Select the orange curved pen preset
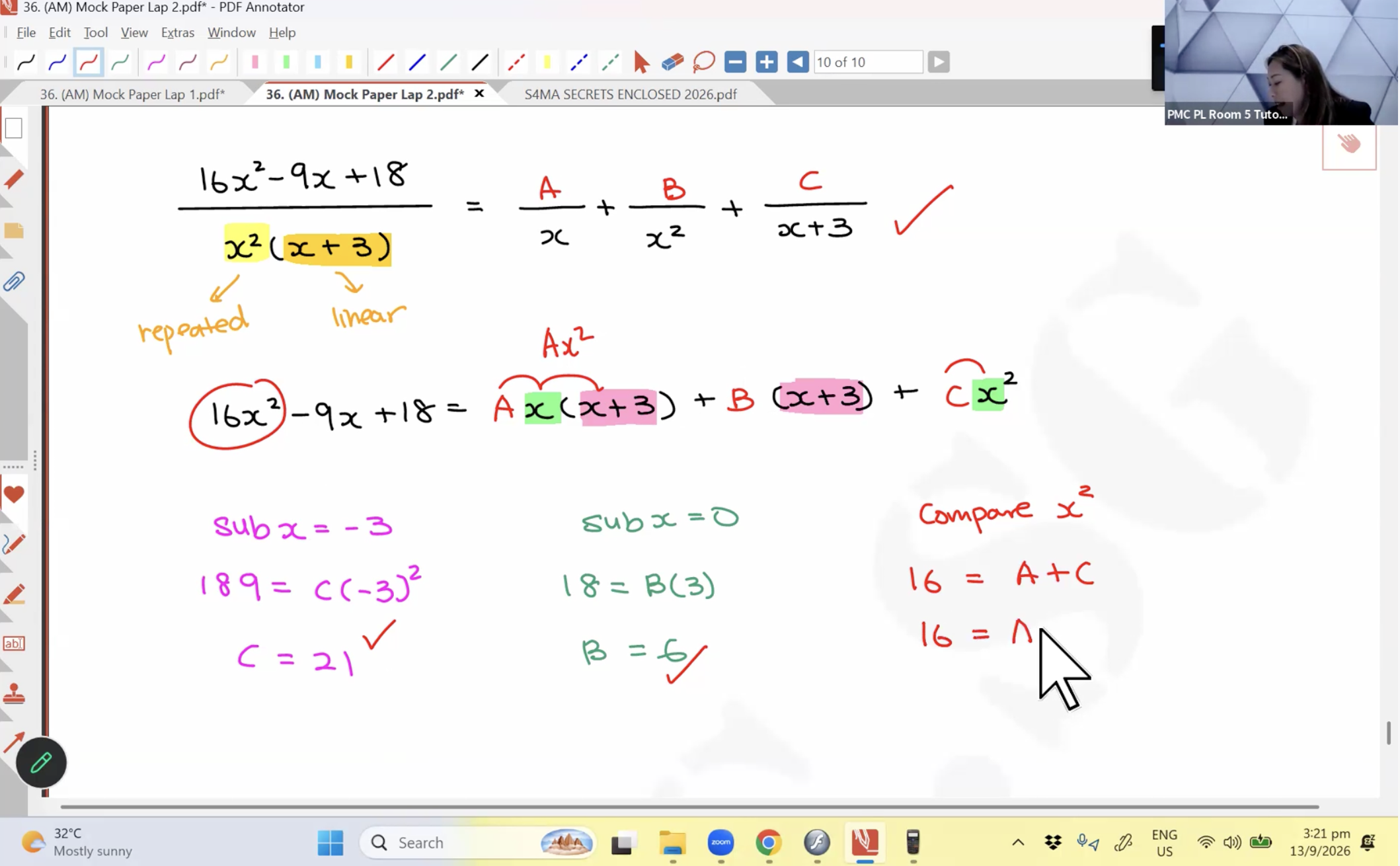 pyautogui.click(x=219, y=62)
